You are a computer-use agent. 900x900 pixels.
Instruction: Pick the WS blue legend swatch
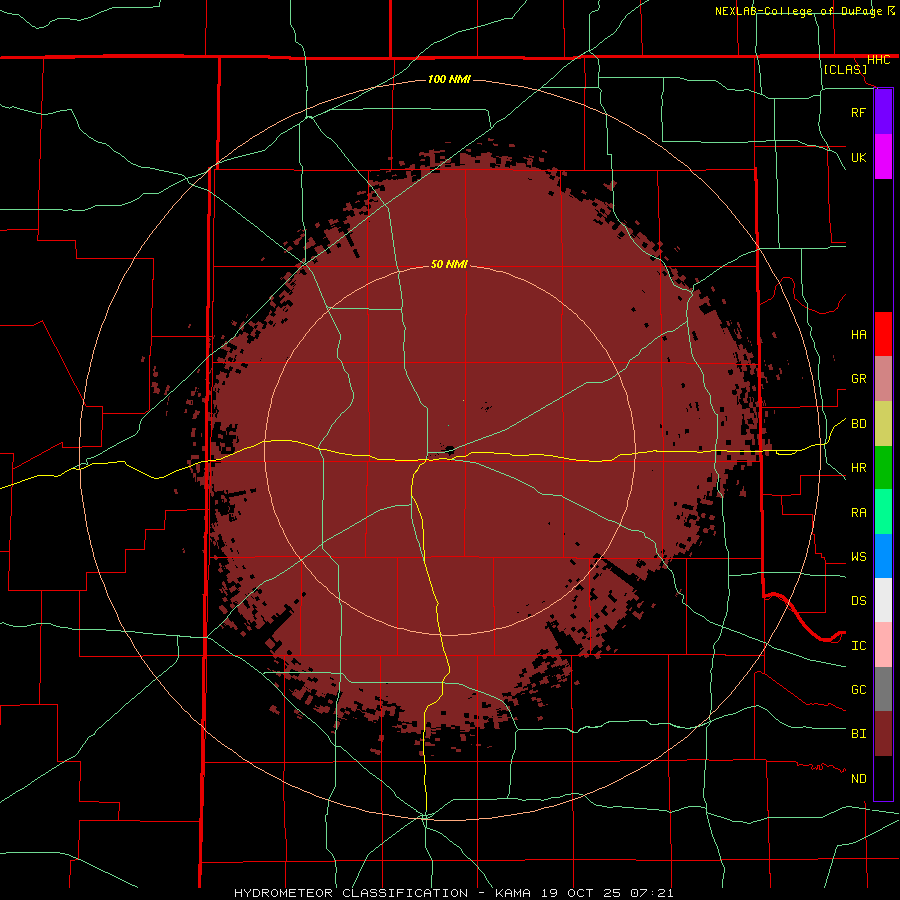[x=883, y=556]
